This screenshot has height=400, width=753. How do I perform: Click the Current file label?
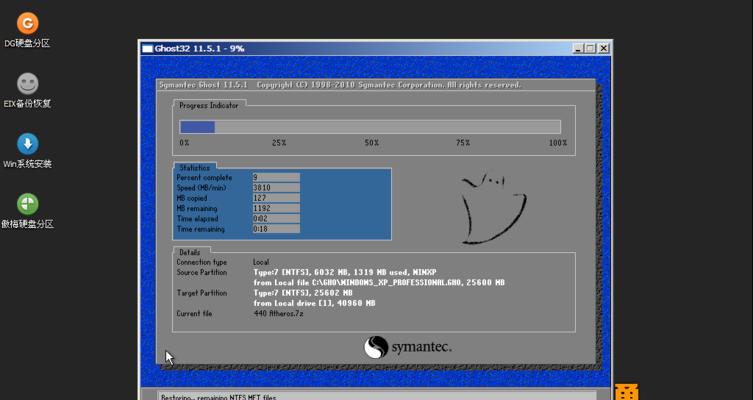(194, 314)
